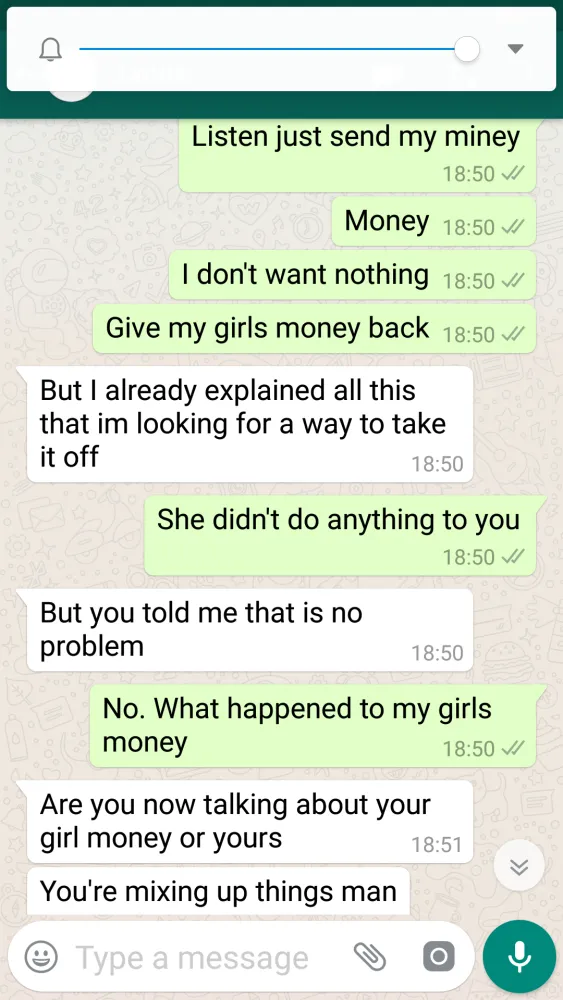Tap the "But I already explained" reply
This screenshot has width=563, height=1000.
point(250,424)
